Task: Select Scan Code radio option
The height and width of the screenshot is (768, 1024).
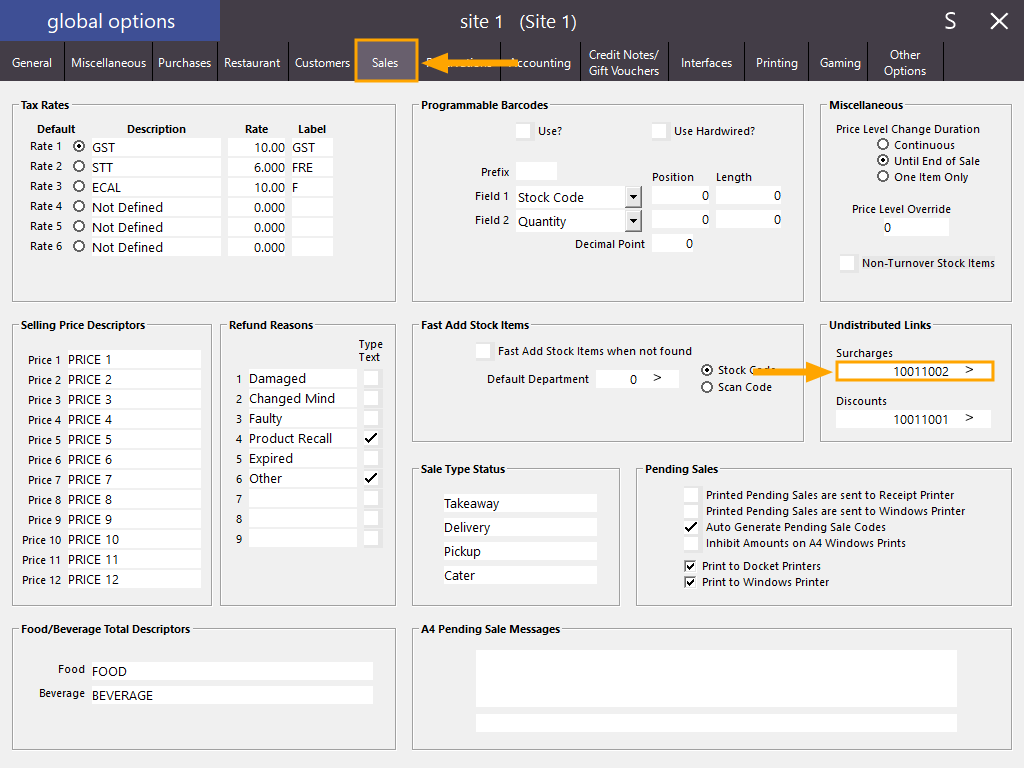Action: pyautogui.click(x=707, y=387)
